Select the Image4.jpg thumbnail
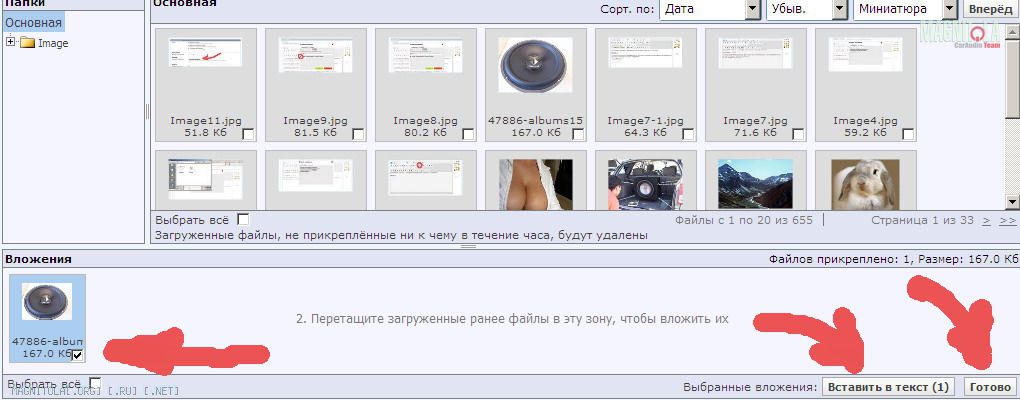The width and height of the screenshot is (1020, 400). point(865,68)
